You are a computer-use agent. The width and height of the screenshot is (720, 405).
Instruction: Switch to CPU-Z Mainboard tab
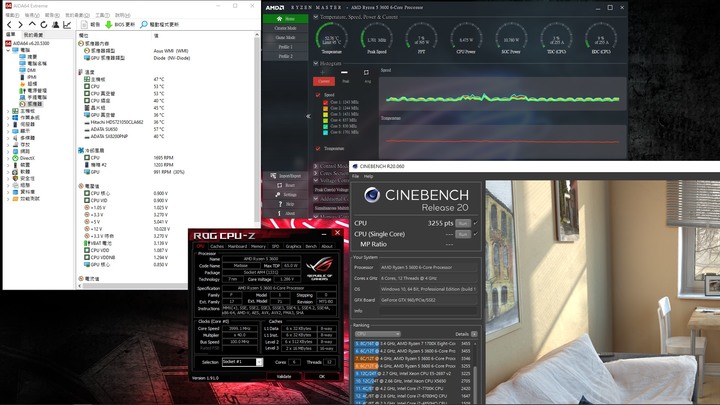[x=237, y=247]
